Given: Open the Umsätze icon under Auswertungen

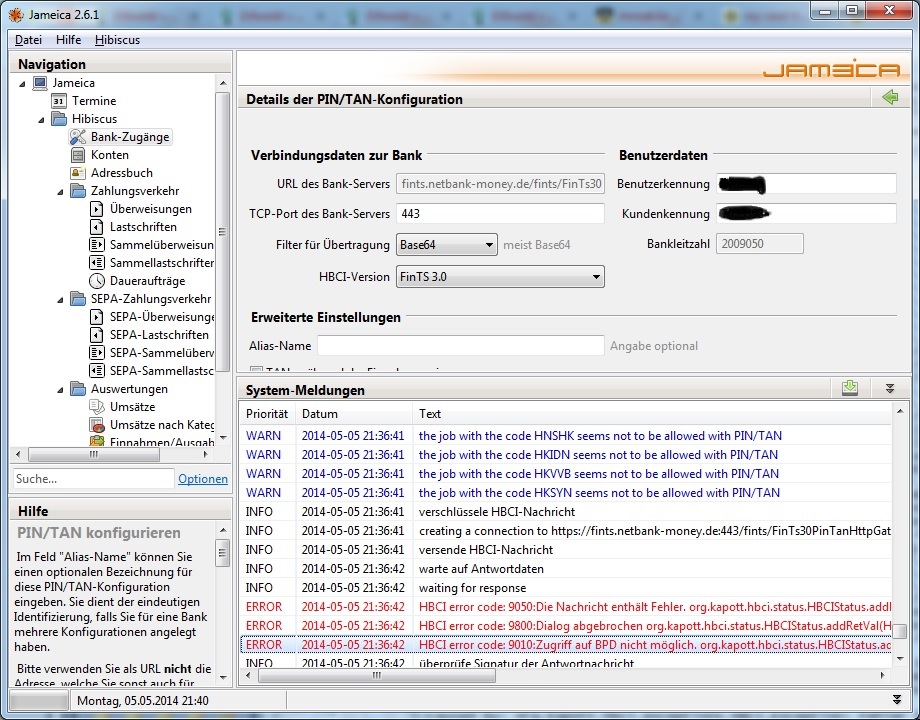Looking at the screenshot, I should point(96,407).
